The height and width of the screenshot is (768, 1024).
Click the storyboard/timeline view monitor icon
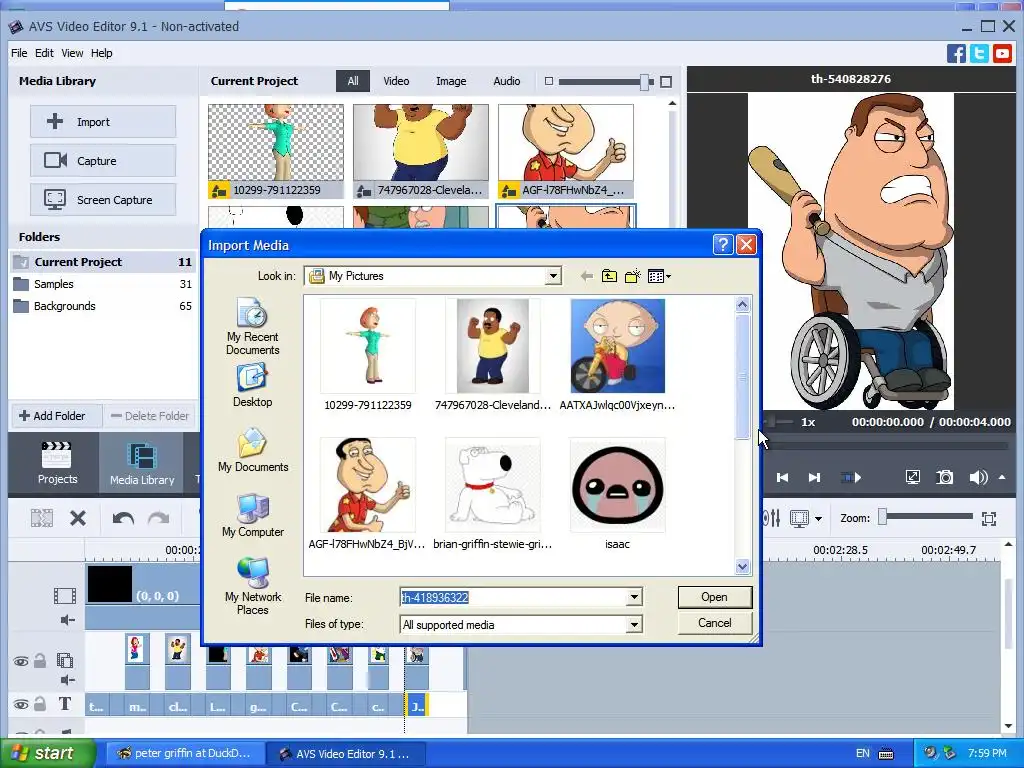point(799,519)
